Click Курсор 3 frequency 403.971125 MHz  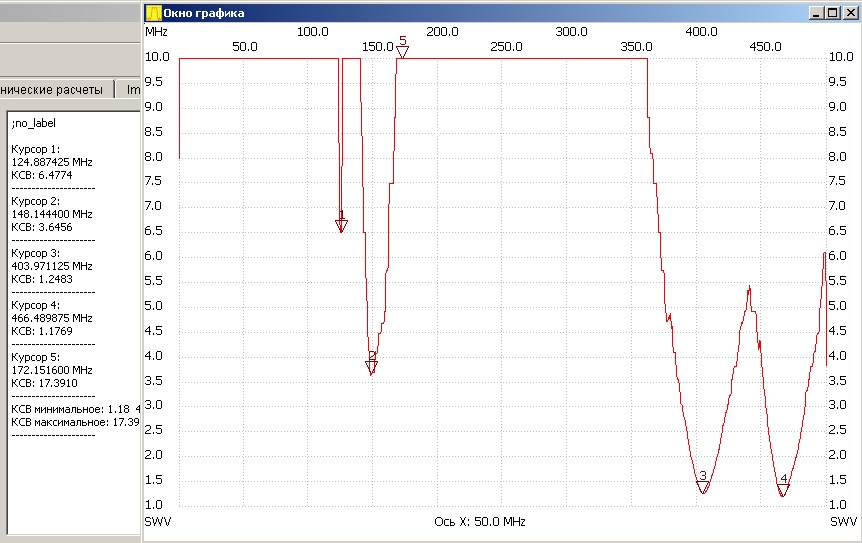point(52,266)
